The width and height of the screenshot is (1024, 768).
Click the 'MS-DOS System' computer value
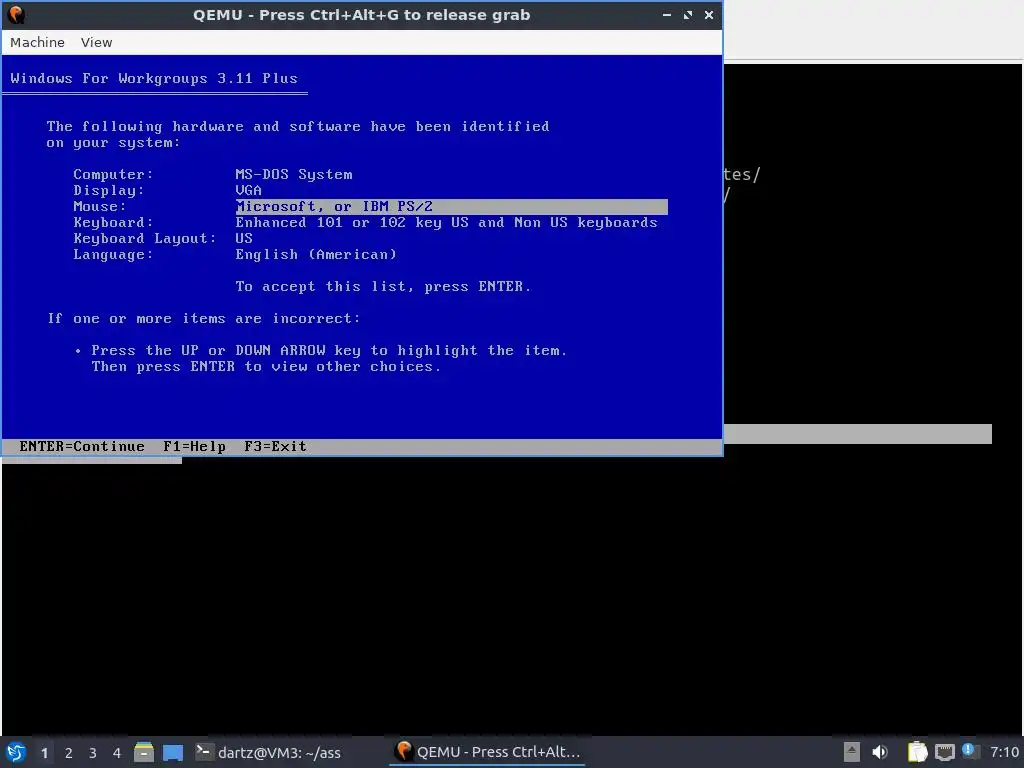pos(294,174)
